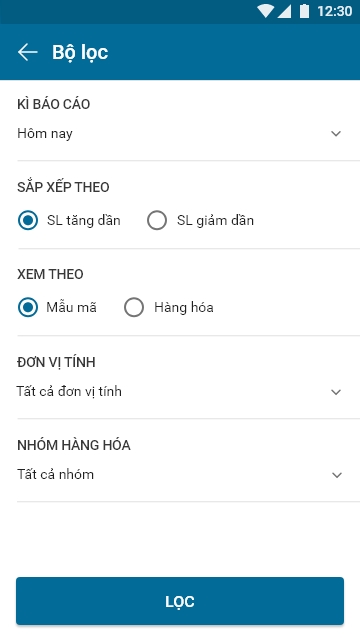Viewport: 360px width, 640px height.
Task: Expand the Kì báo cáo chevron
Action: (336, 133)
